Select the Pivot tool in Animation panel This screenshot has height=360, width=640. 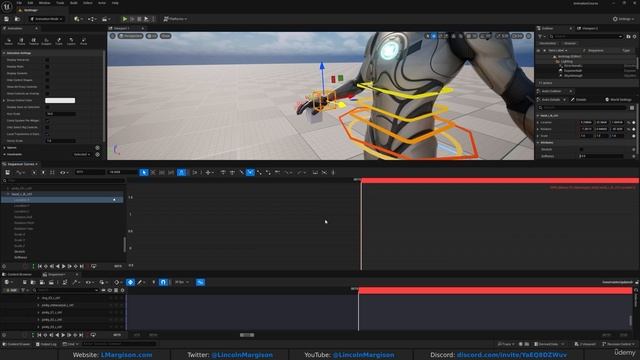(x=84, y=41)
